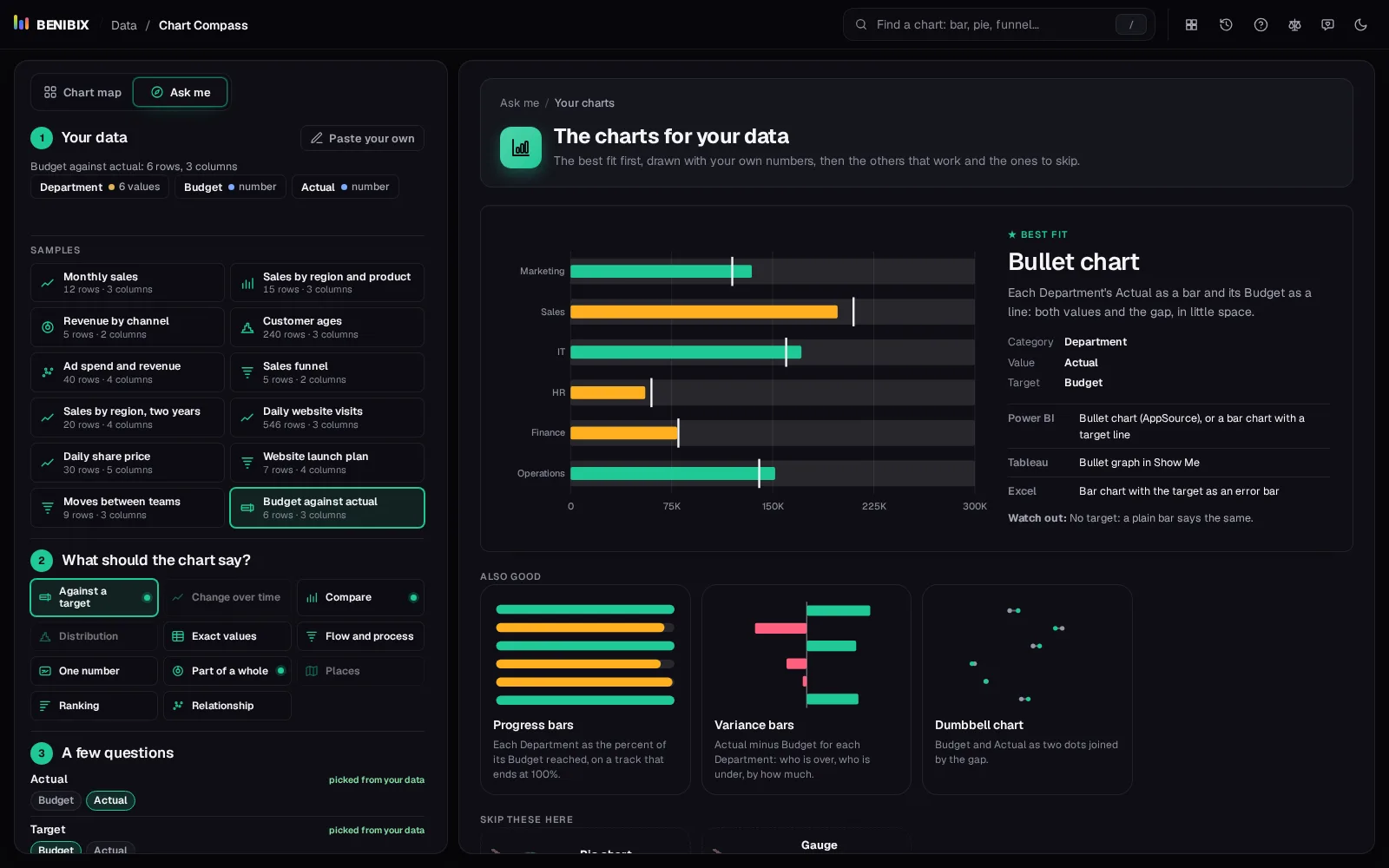The width and height of the screenshot is (1389, 868).
Task: Pick Actual for the Actual question
Action: (x=110, y=800)
